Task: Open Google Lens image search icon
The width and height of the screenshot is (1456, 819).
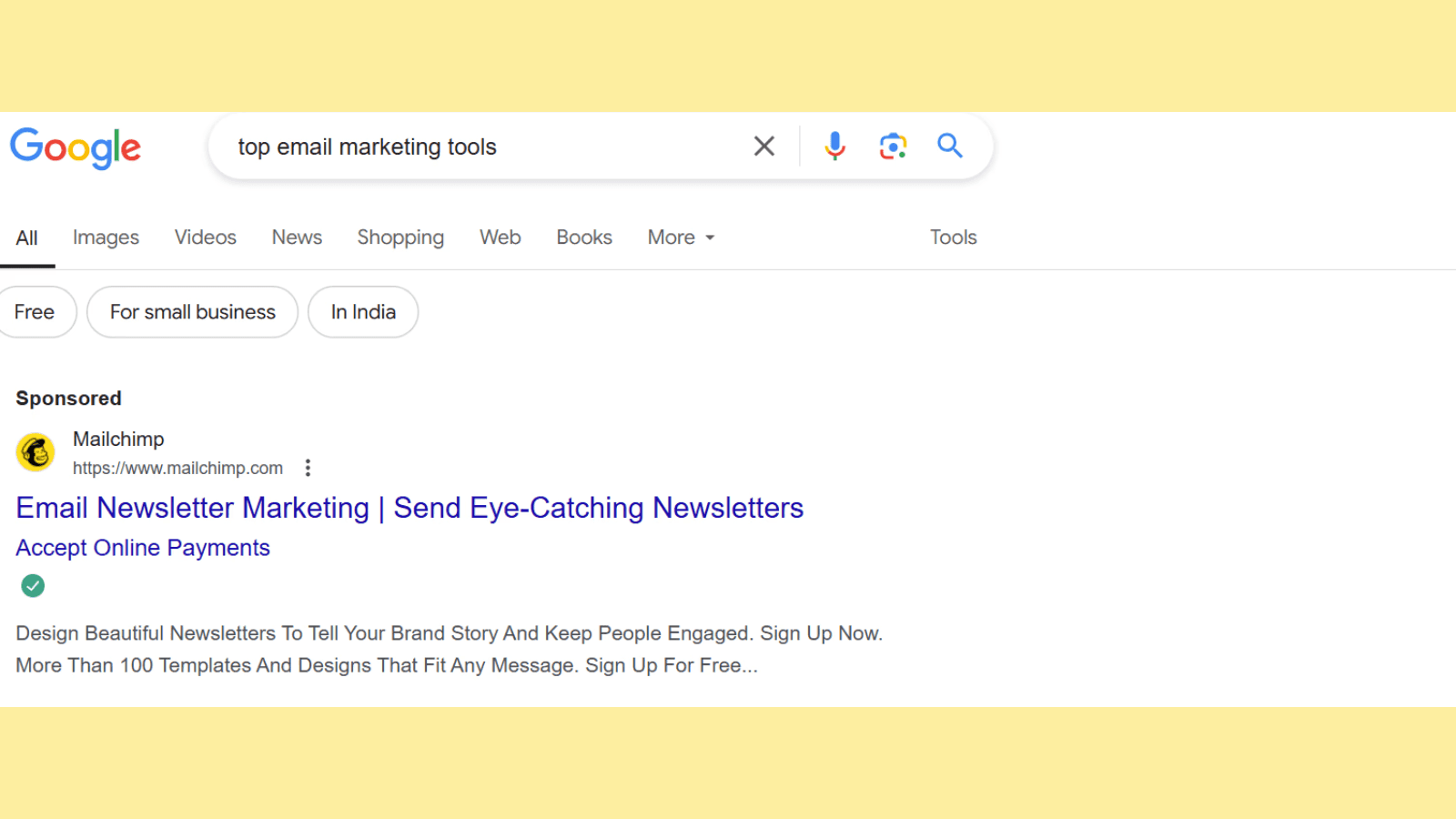Action: [x=893, y=146]
